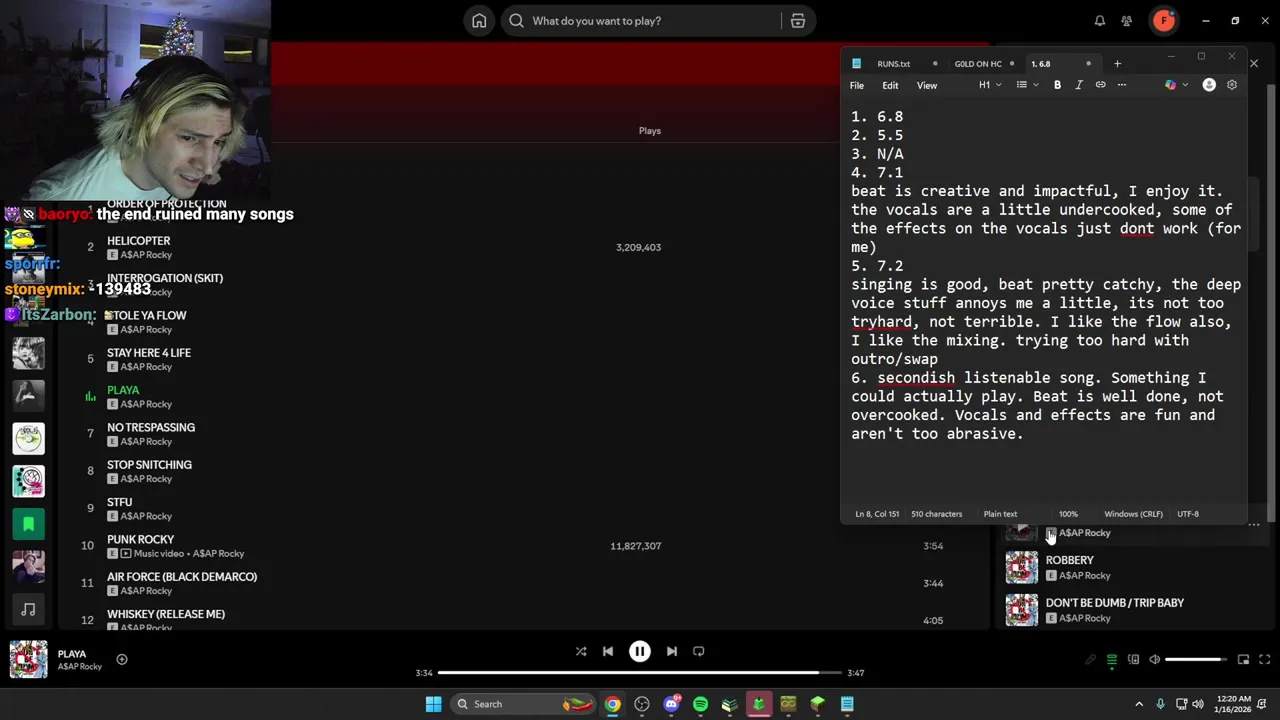Viewport: 1280px width, 720px height.
Task: Open the Notepad account icon
Action: click(x=1209, y=85)
